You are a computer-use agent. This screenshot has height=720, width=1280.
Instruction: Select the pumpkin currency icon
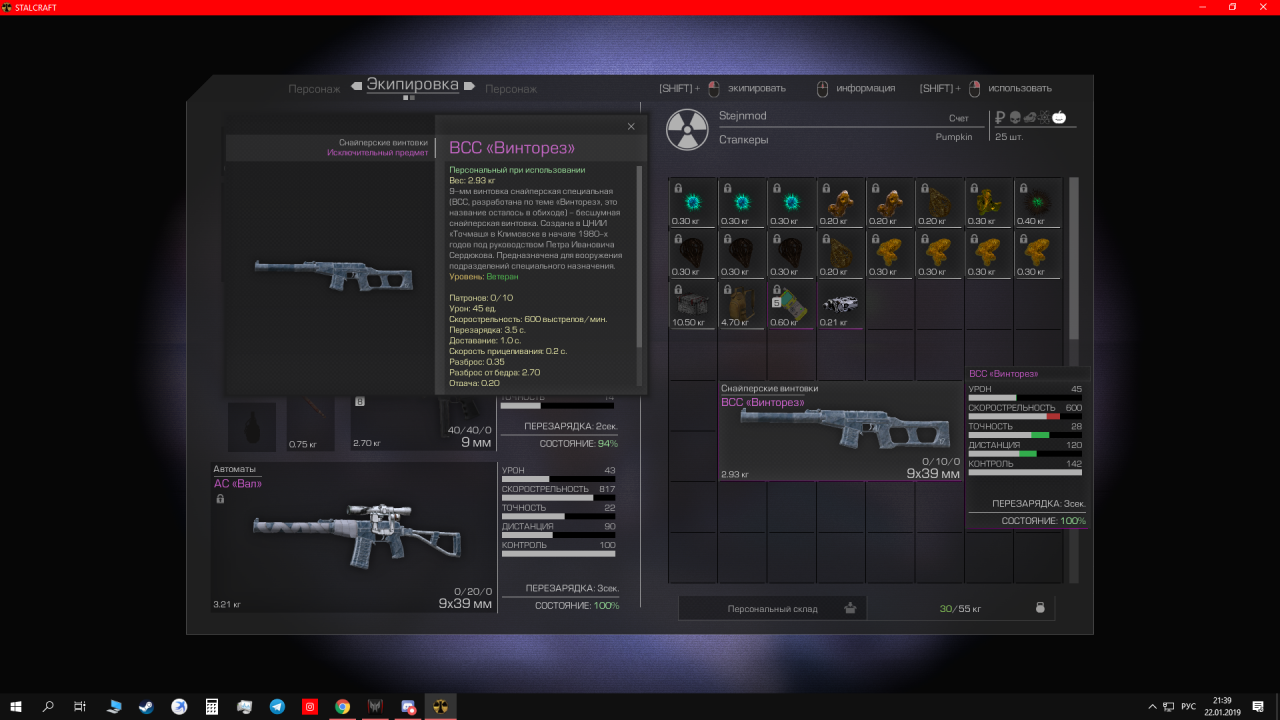(x=1059, y=117)
